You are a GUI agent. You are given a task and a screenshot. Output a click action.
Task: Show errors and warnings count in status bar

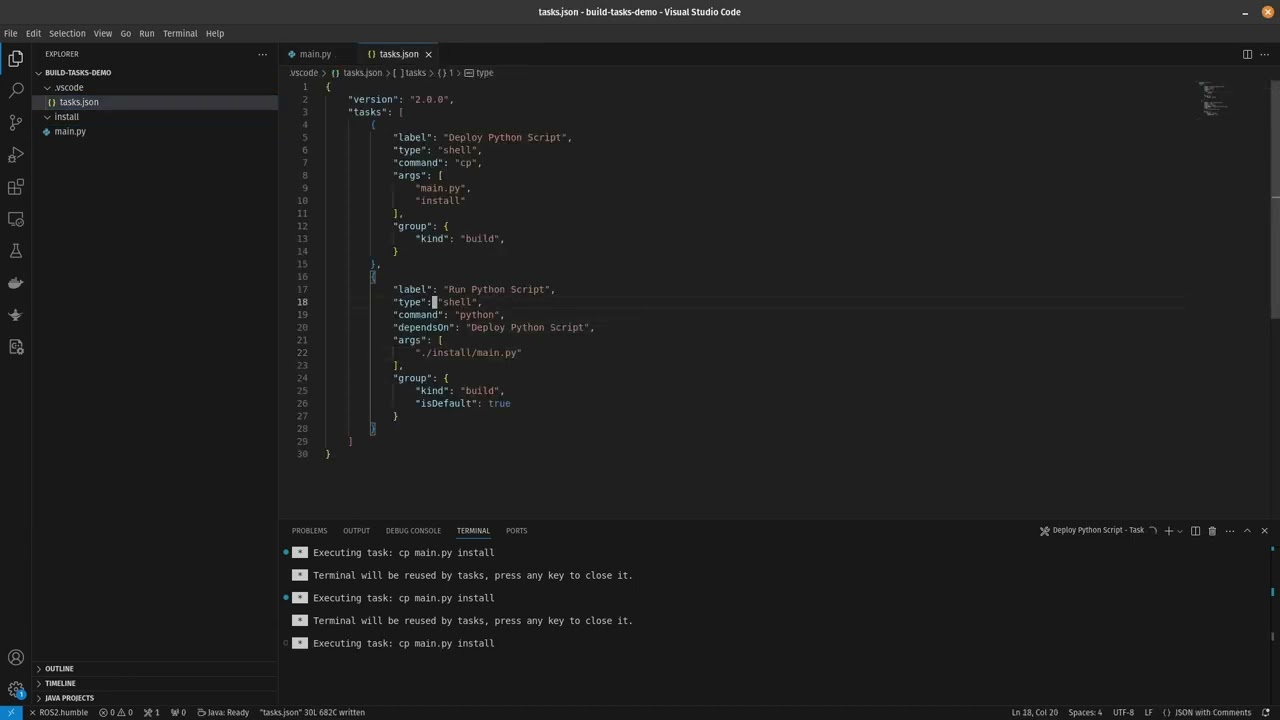pos(115,713)
